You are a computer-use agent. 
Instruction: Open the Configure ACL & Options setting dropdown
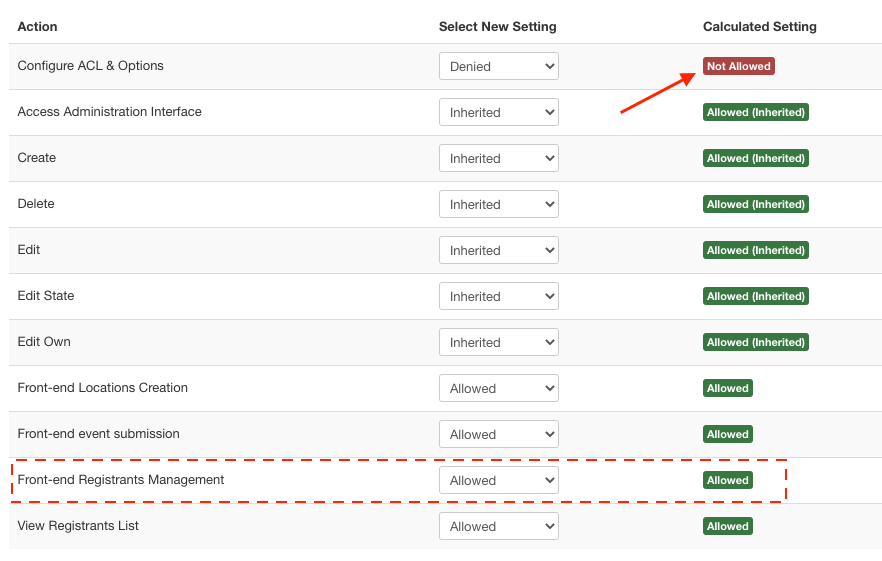498,66
